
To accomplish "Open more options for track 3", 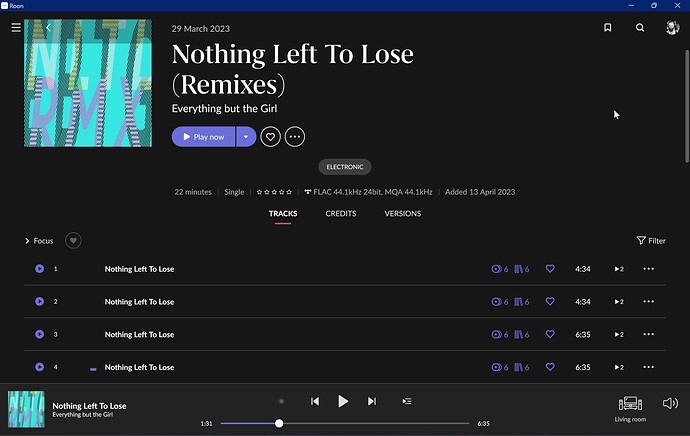I will pyautogui.click(x=649, y=334).
